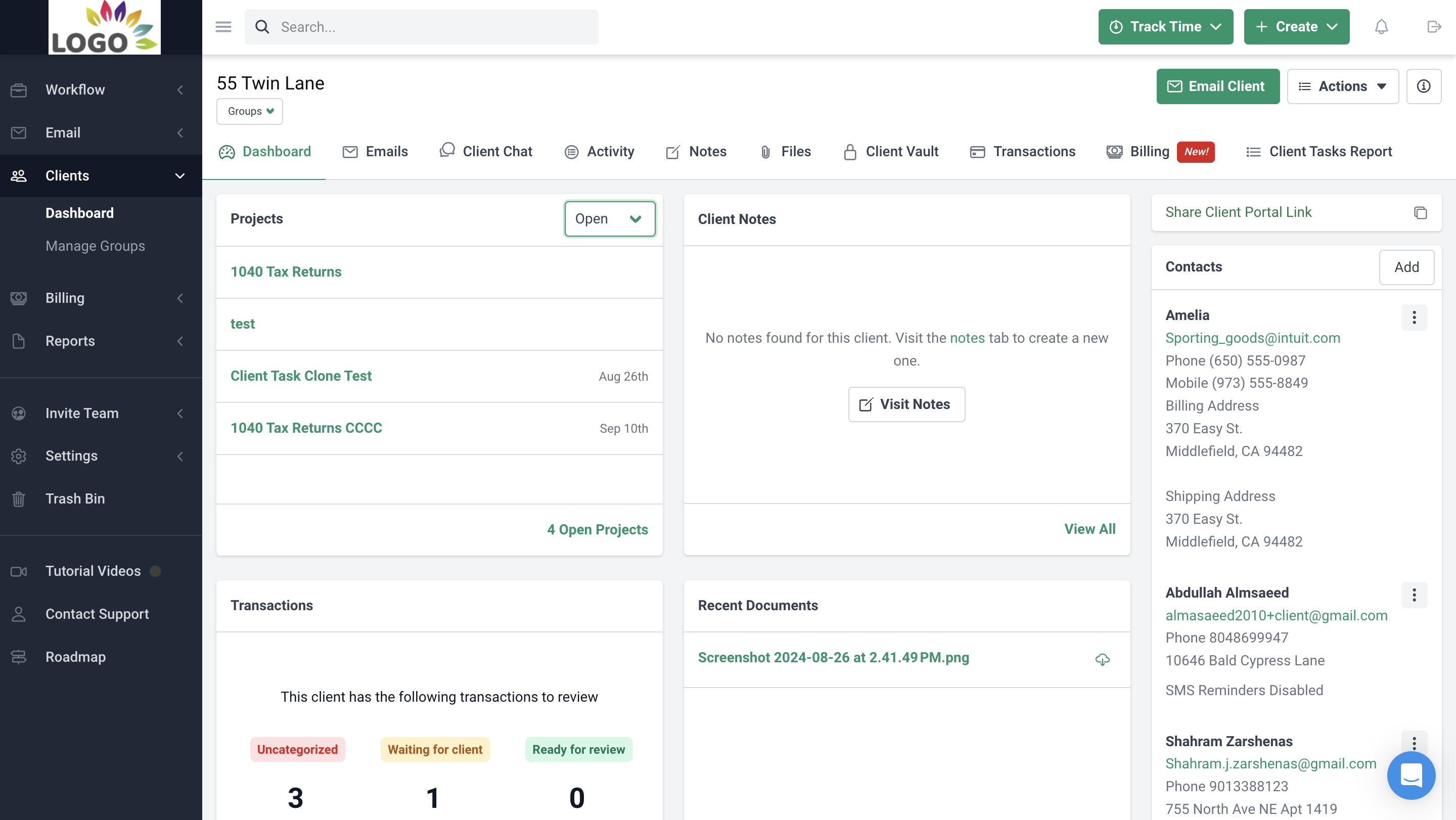Image resolution: width=1456 pixels, height=820 pixels.
Task: Click the notes link in empty message
Action: point(967,338)
